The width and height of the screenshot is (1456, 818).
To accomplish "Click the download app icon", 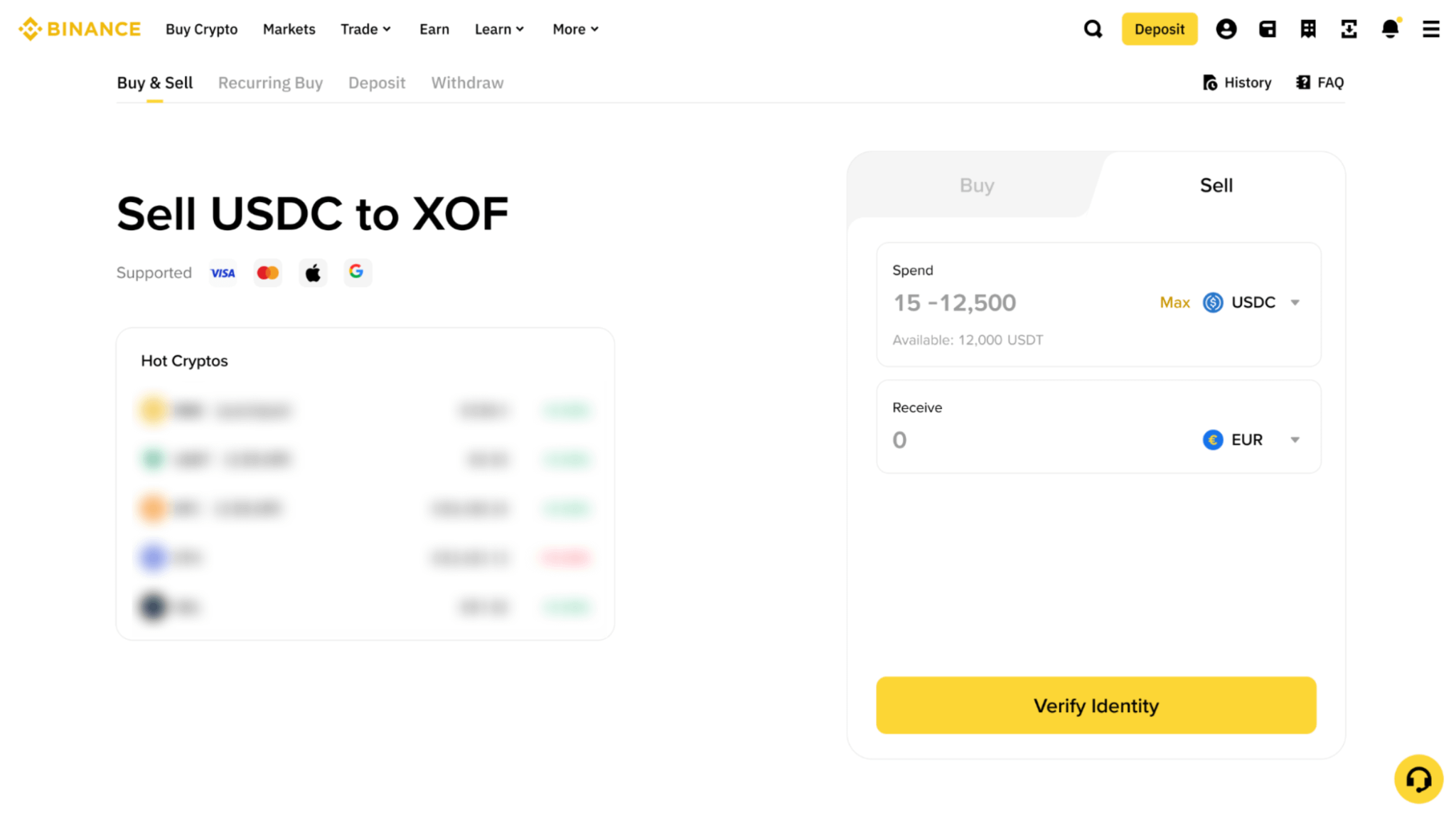I will click(1349, 29).
